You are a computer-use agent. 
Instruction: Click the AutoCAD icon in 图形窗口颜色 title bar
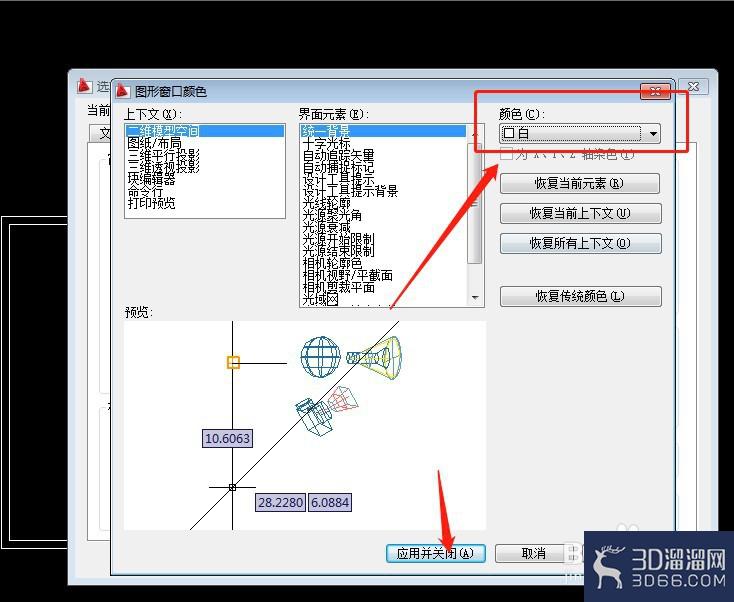point(123,90)
